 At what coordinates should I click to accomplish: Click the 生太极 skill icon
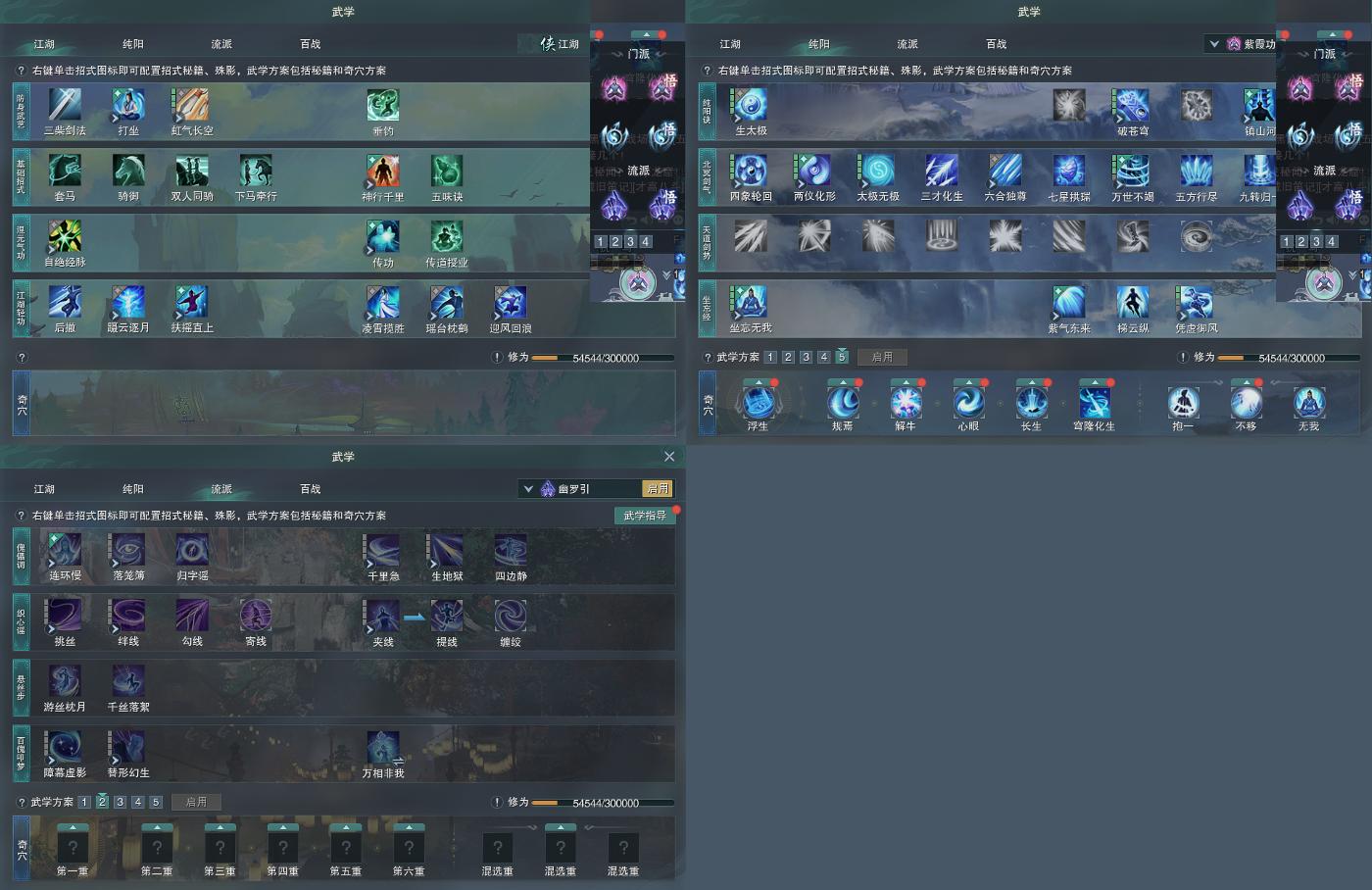click(x=751, y=105)
